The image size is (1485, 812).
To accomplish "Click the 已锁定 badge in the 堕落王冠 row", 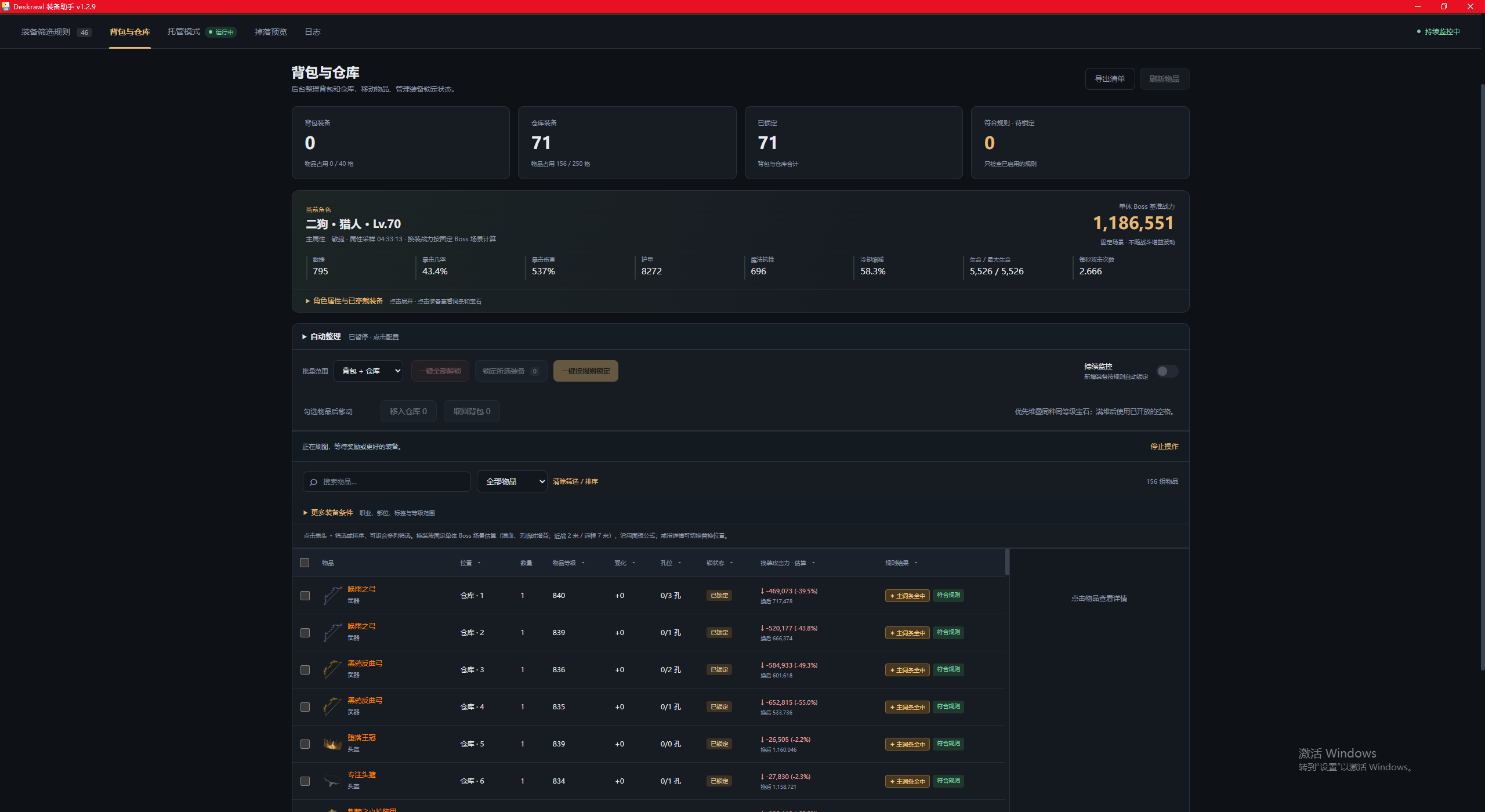I will pos(719,744).
